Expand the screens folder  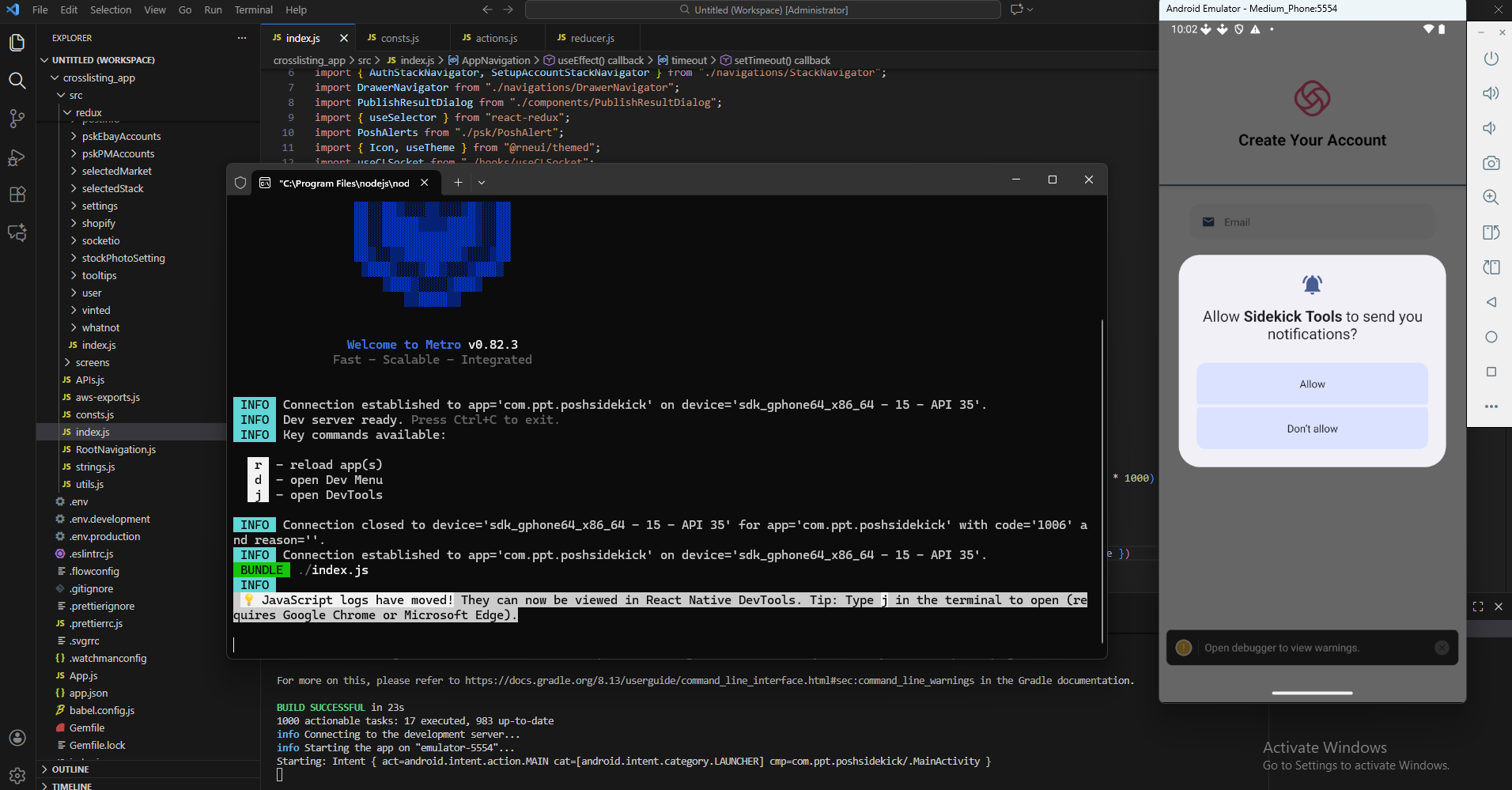92,362
